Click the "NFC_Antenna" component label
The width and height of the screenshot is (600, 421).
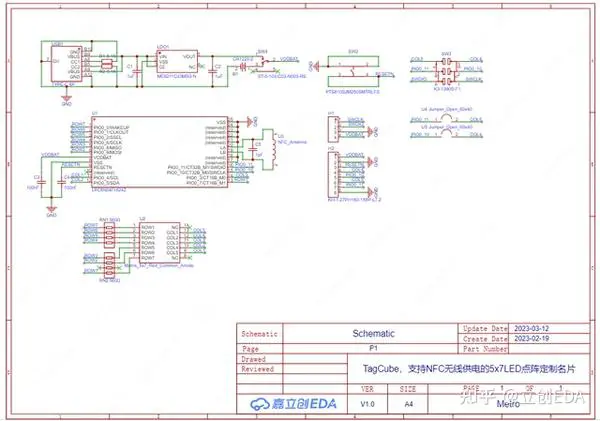(292, 142)
